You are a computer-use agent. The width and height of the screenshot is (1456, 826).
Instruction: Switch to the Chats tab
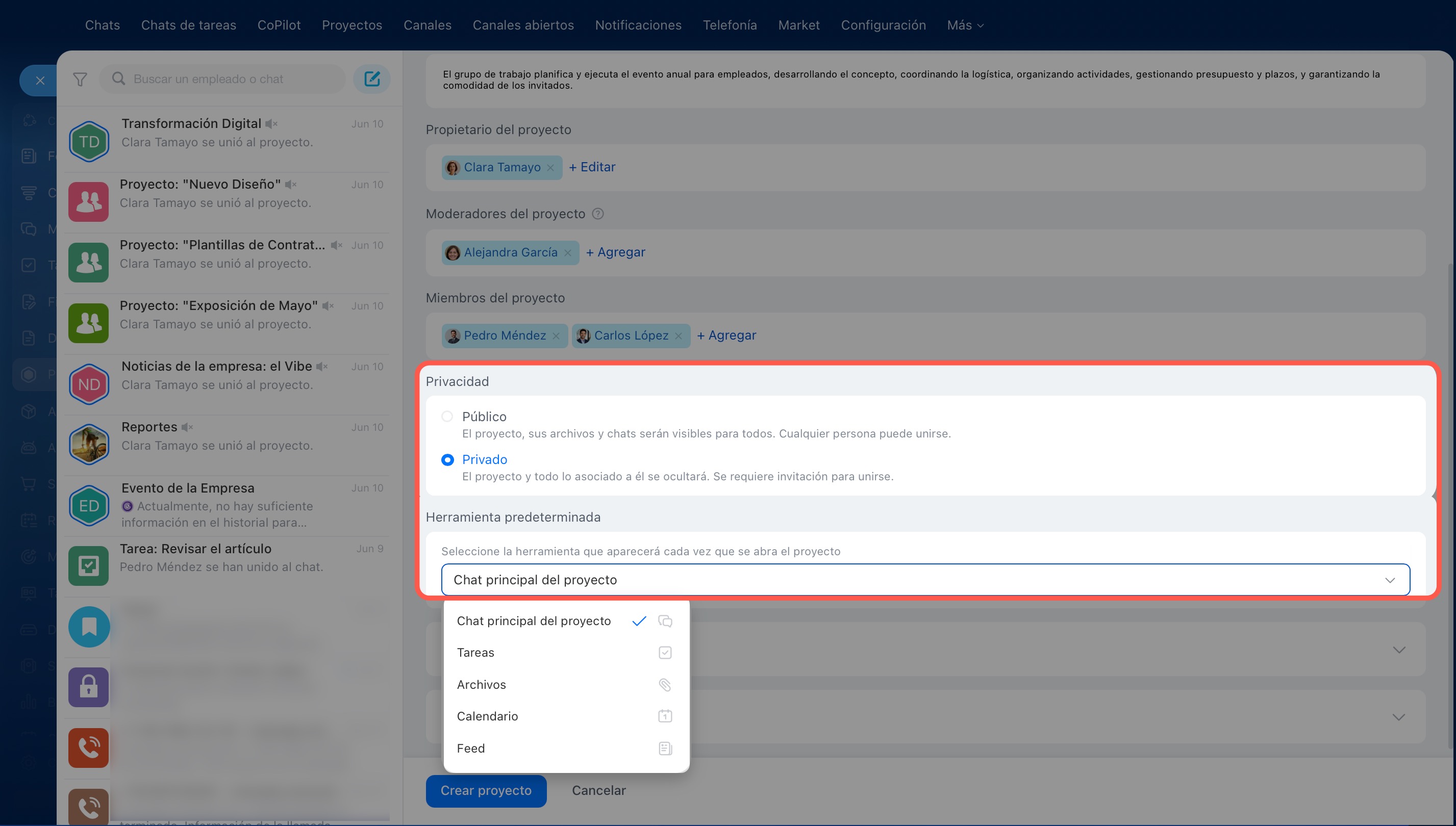coord(102,25)
